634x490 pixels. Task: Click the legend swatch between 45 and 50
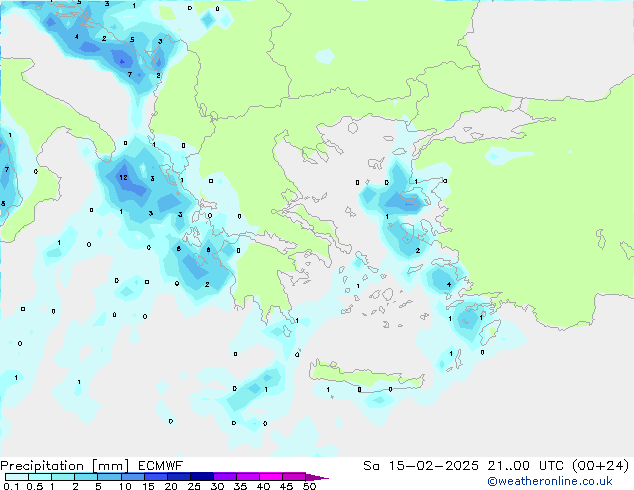(x=294, y=477)
